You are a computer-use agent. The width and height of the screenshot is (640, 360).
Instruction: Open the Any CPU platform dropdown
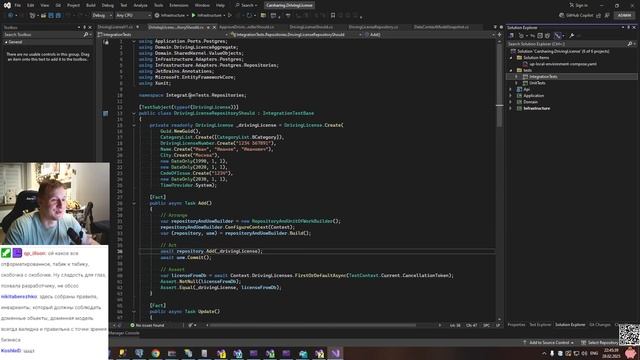[133, 15]
